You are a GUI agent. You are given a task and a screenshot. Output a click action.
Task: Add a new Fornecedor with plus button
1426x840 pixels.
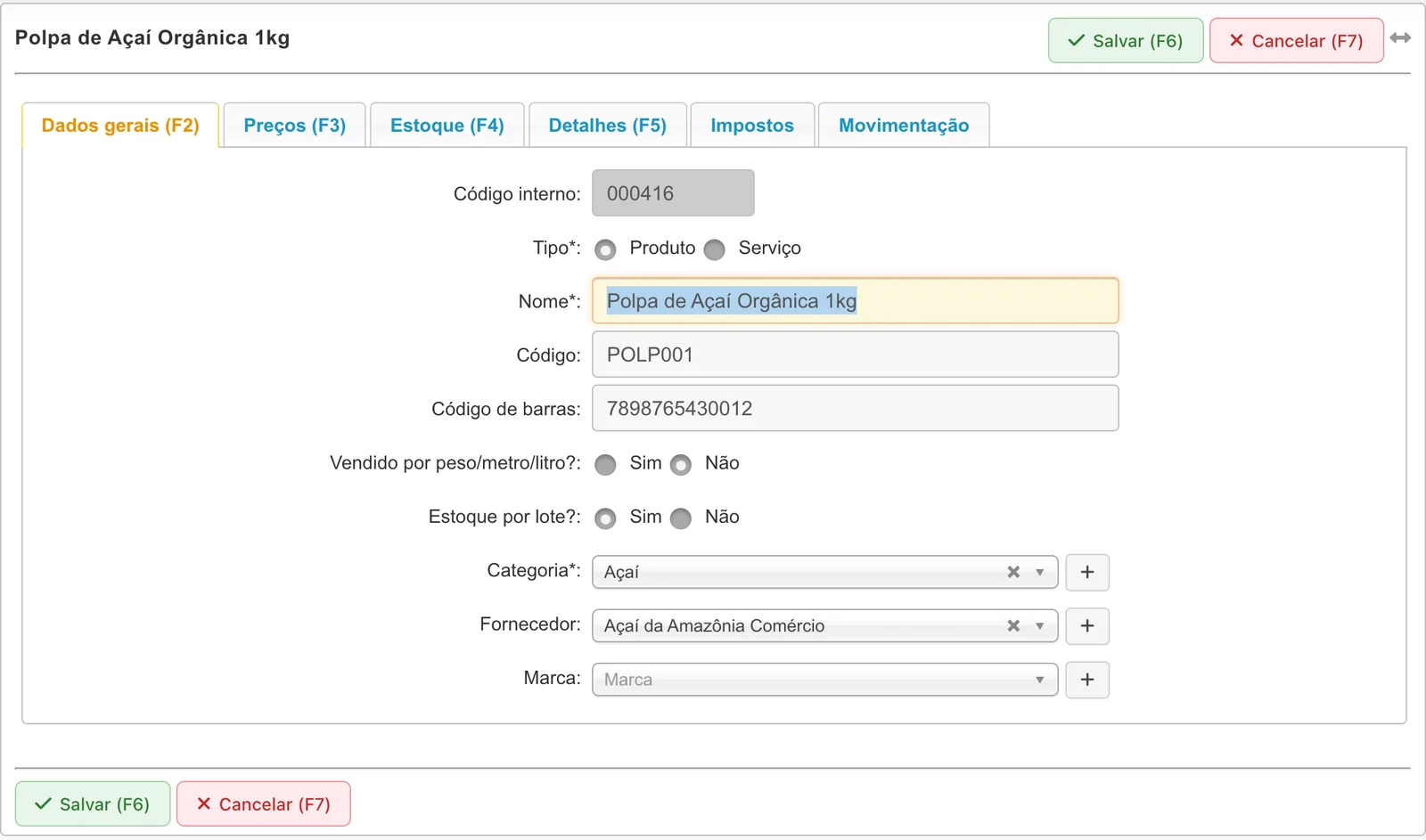pyautogui.click(x=1087, y=625)
